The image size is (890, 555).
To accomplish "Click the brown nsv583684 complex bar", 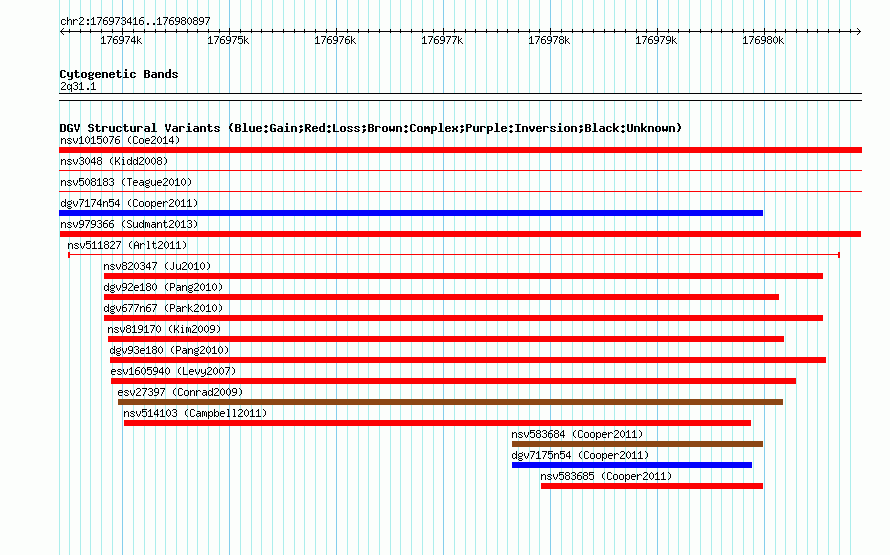I will [637, 444].
